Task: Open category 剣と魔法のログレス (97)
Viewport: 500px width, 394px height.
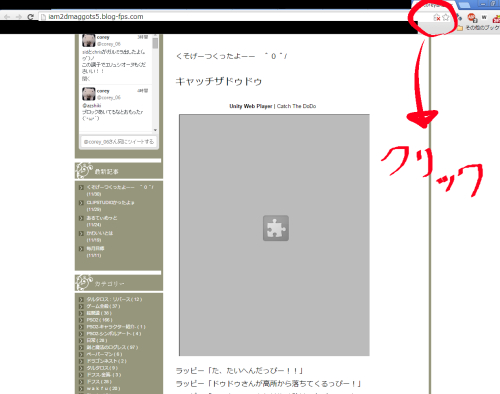Action: click(x=112, y=347)
